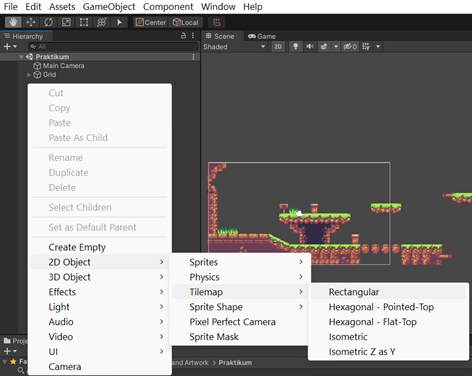This screenshot has width=472, height=376.
Task: Create Isometric Z as Y tilemap
Action: pos(388,352)
